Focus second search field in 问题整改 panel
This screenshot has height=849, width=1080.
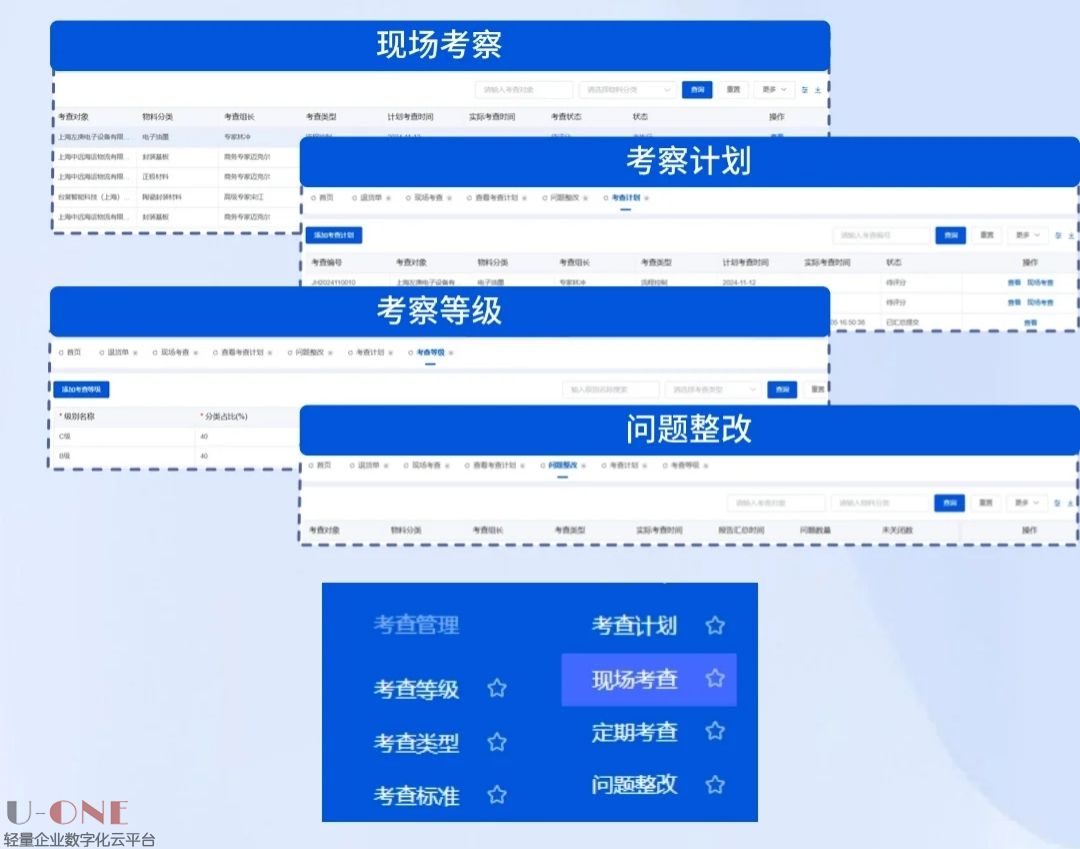(x=880, y=503)
